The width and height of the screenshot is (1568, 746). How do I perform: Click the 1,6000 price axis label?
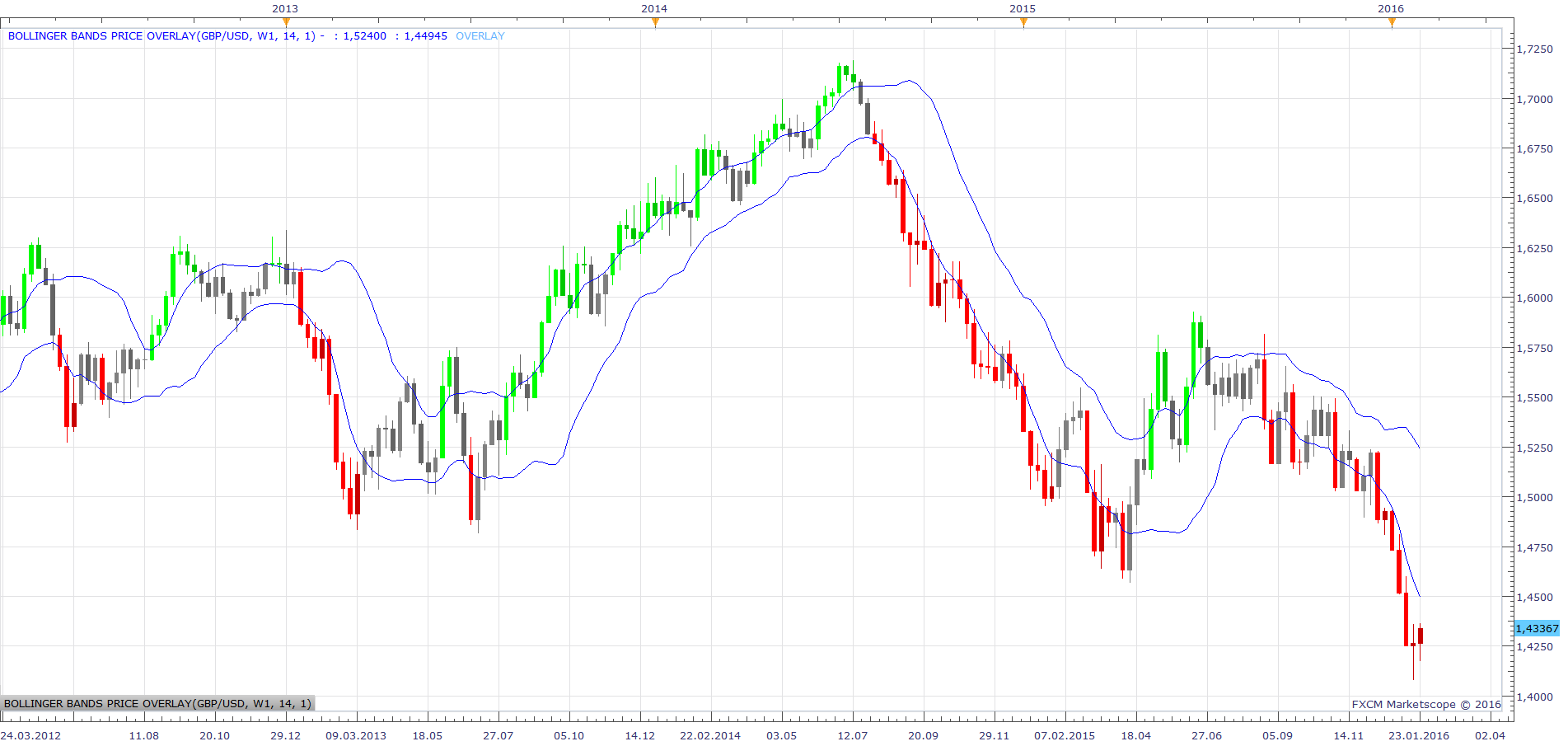pos(1535,298)
